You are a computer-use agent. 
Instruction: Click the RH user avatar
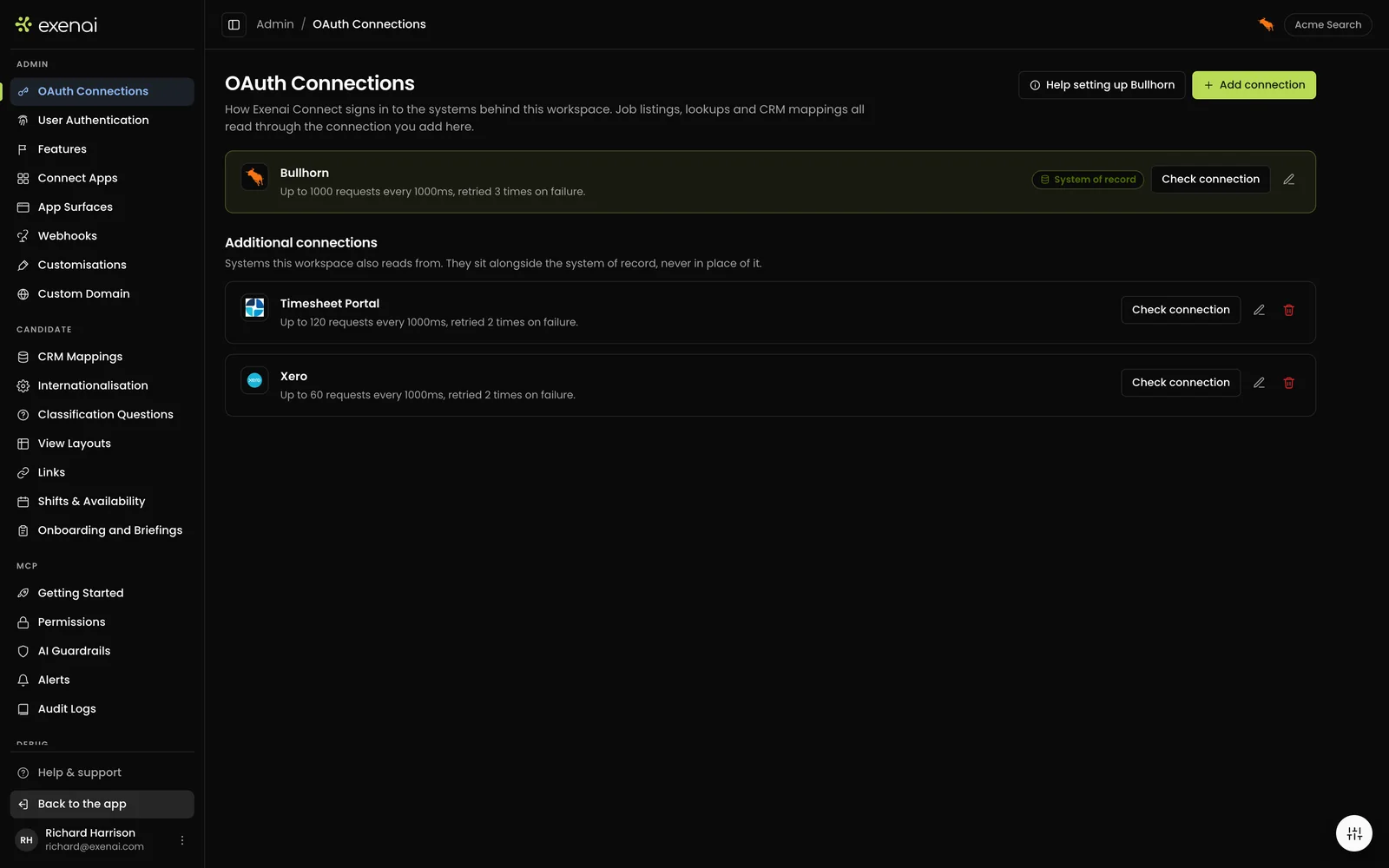[27, 840]
